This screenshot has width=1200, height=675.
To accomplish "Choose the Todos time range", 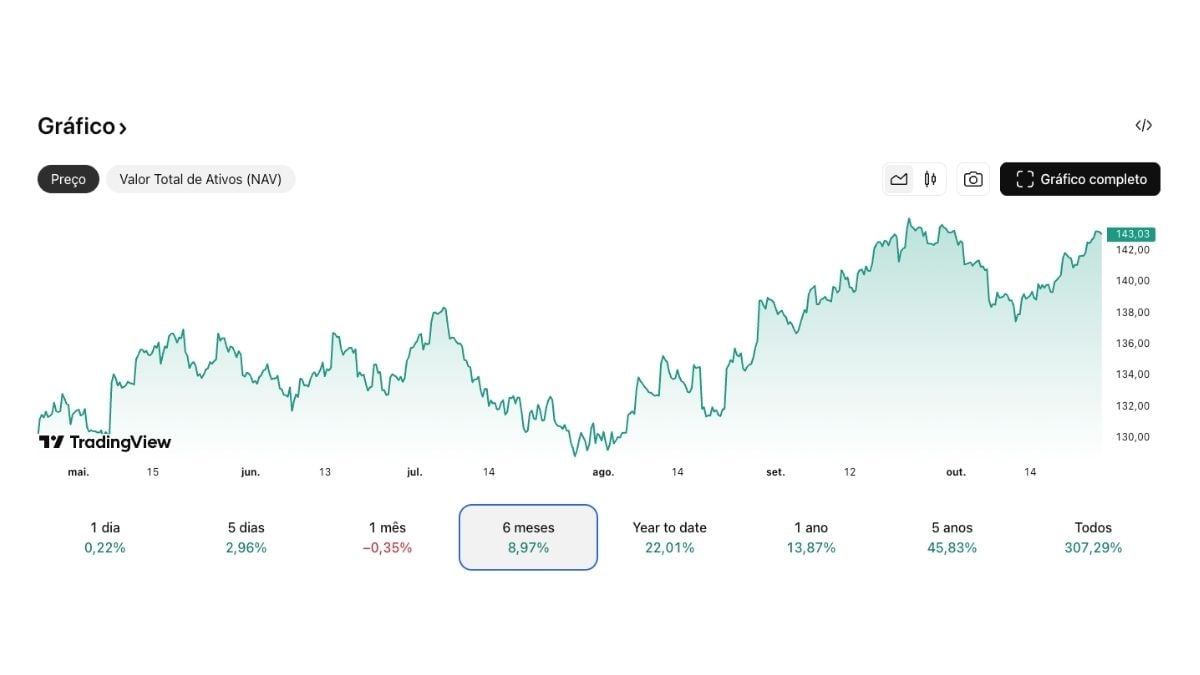I will point(1094,537).
